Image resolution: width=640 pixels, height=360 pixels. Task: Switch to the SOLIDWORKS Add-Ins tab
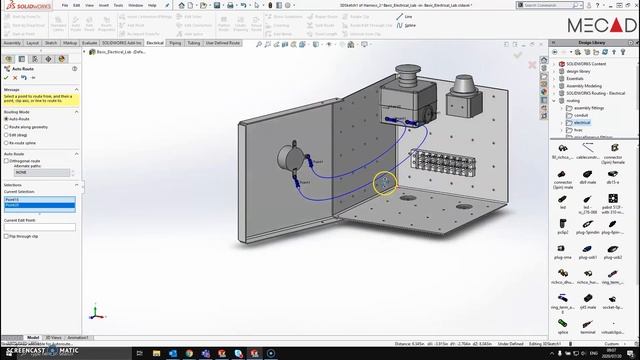122,43
